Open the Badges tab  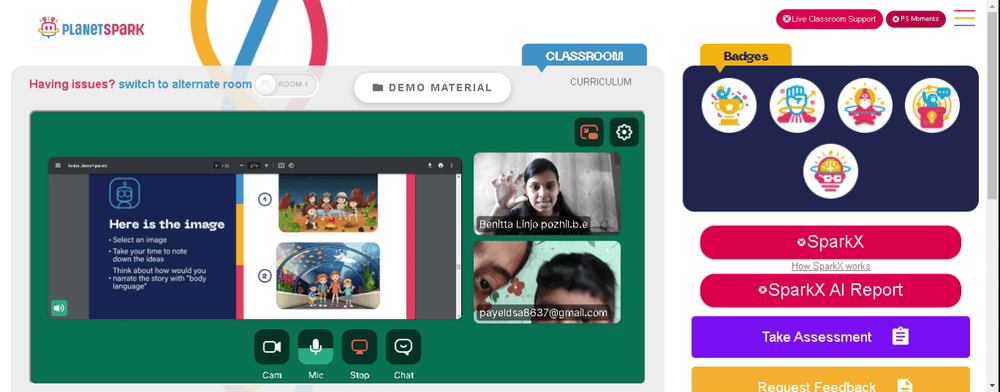746,56
